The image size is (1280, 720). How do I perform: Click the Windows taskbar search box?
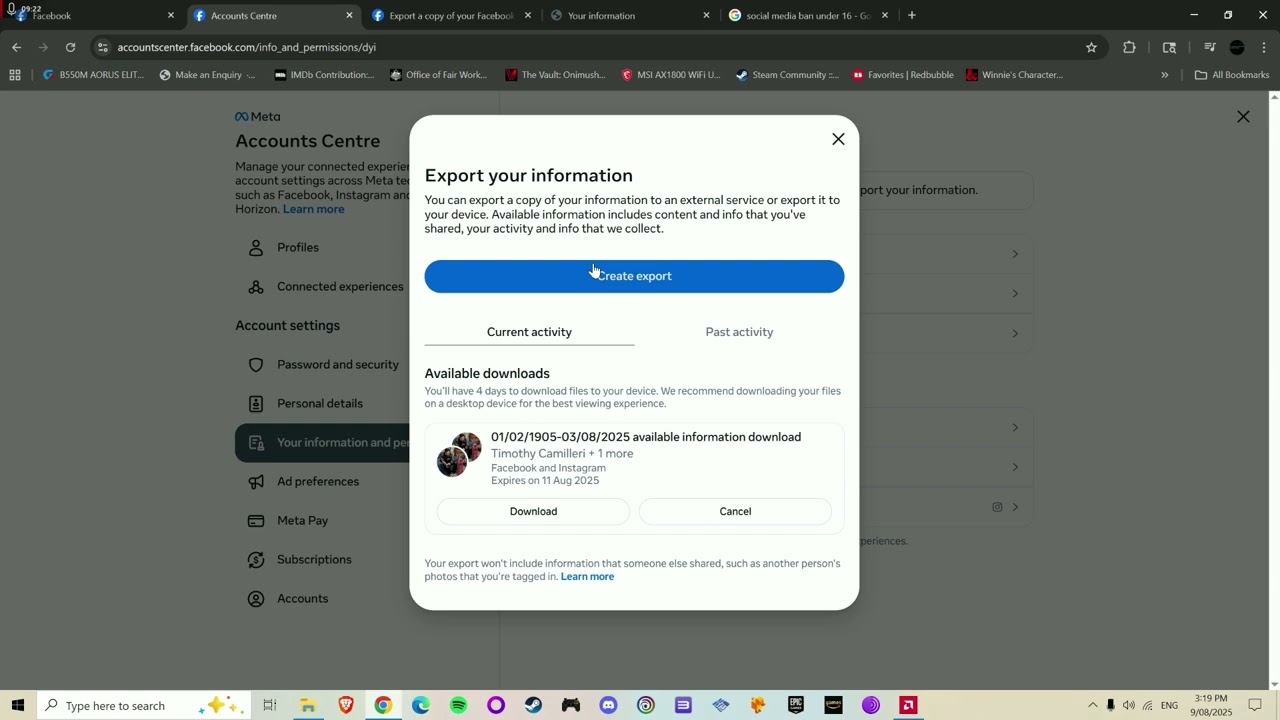143,705
